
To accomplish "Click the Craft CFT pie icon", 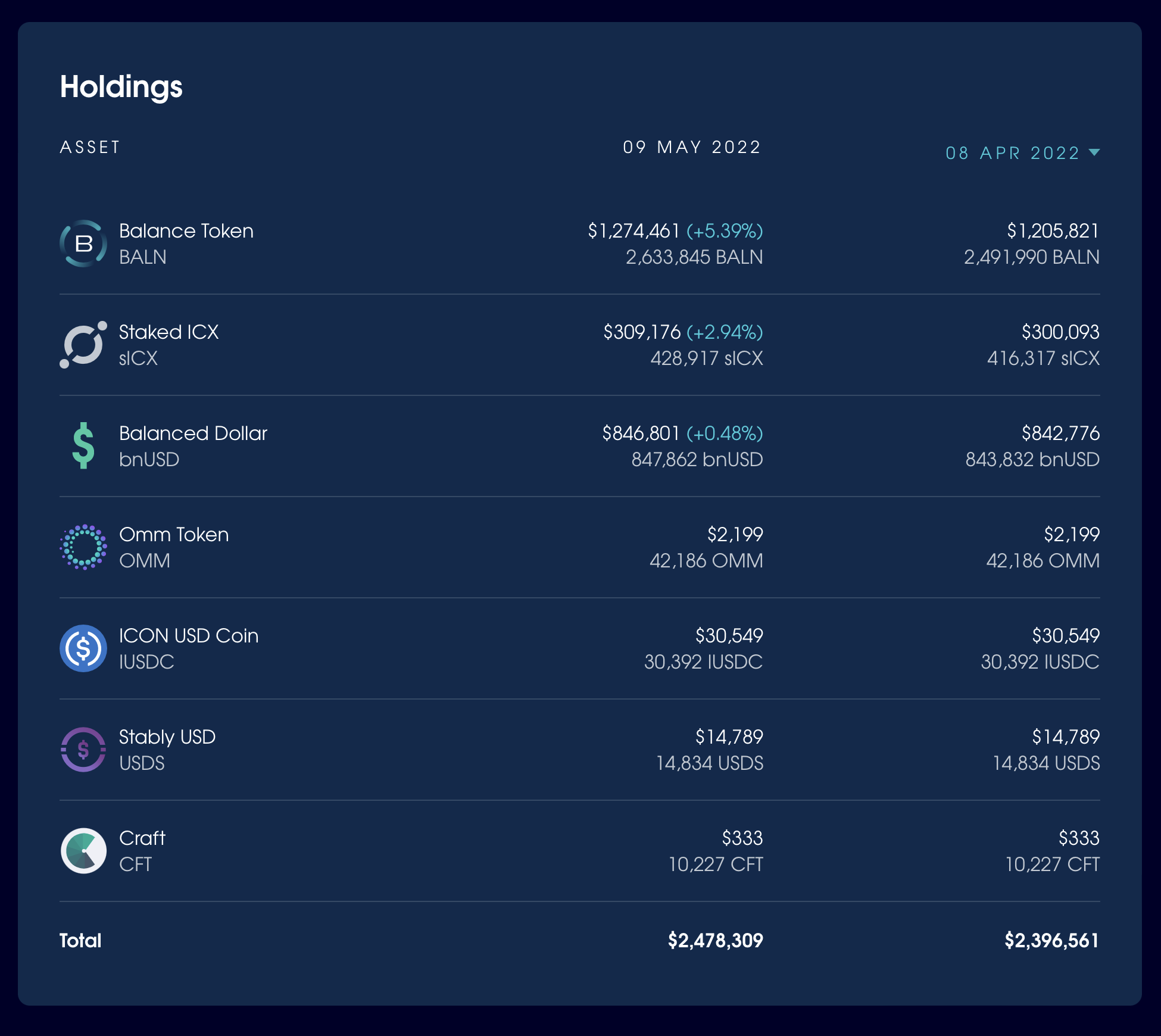I will pyautogui.click(x=83, y=851).
